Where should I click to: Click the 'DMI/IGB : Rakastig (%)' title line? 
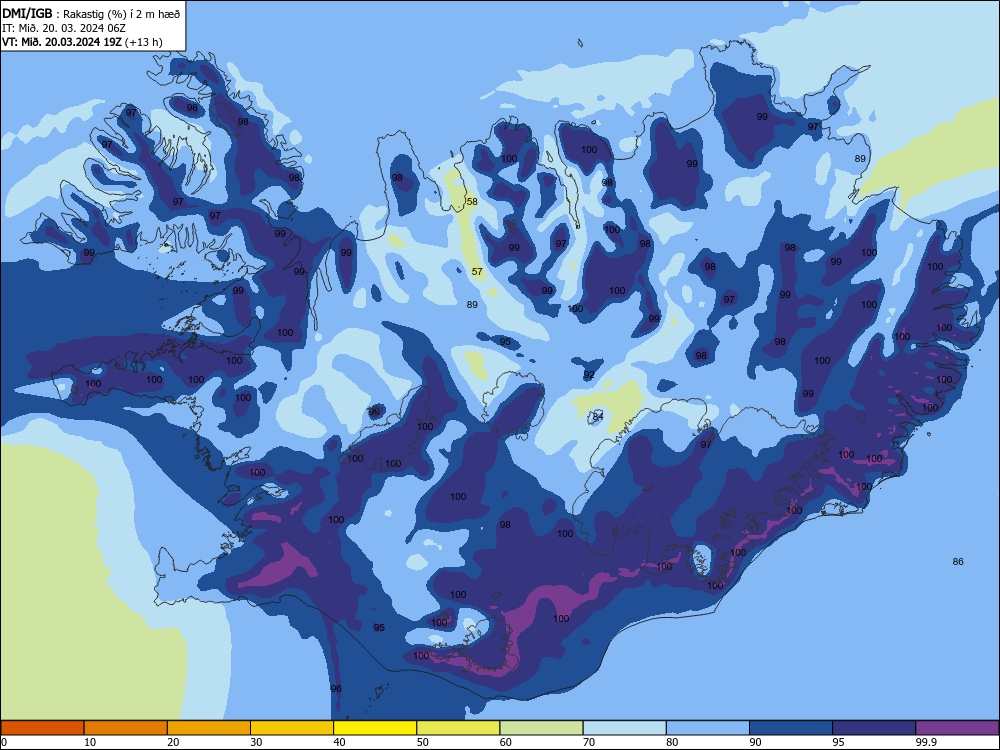point(91,13)
